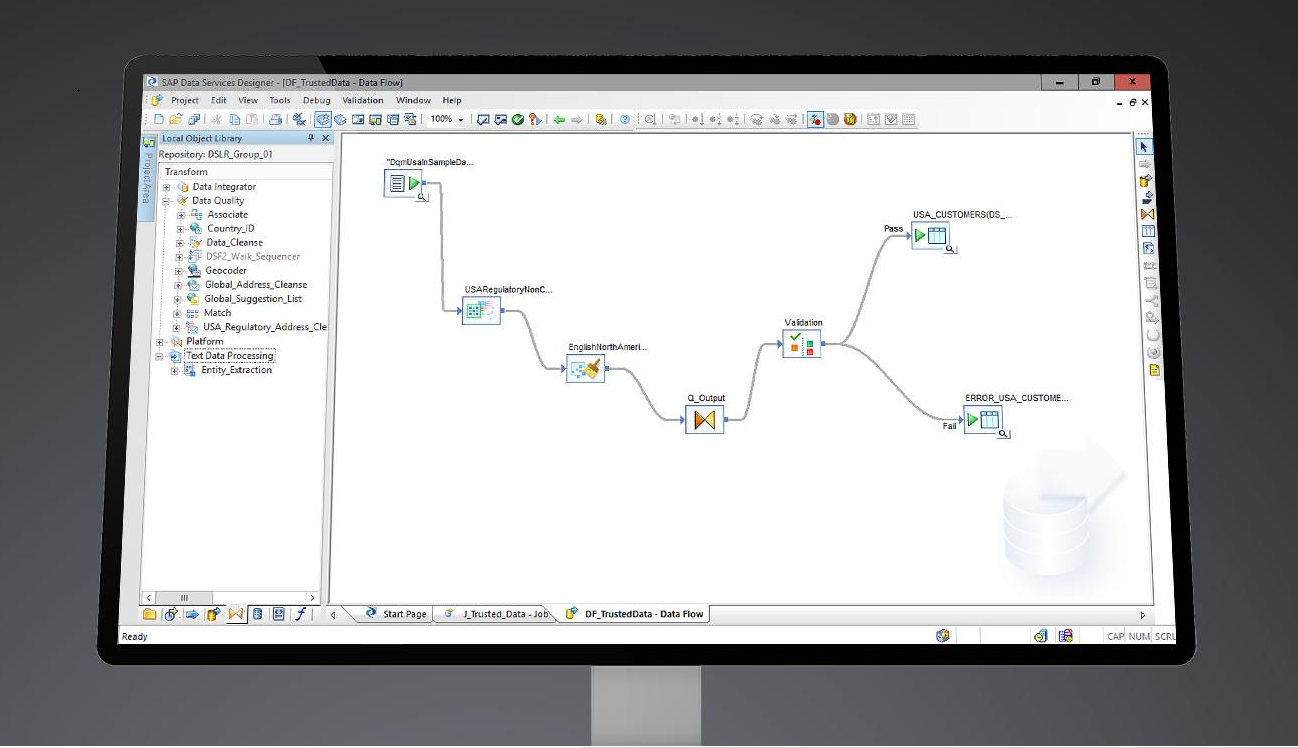
Task: Click the Repository: DSLR_Group_01 label
Action: click(x=215, y=155)
